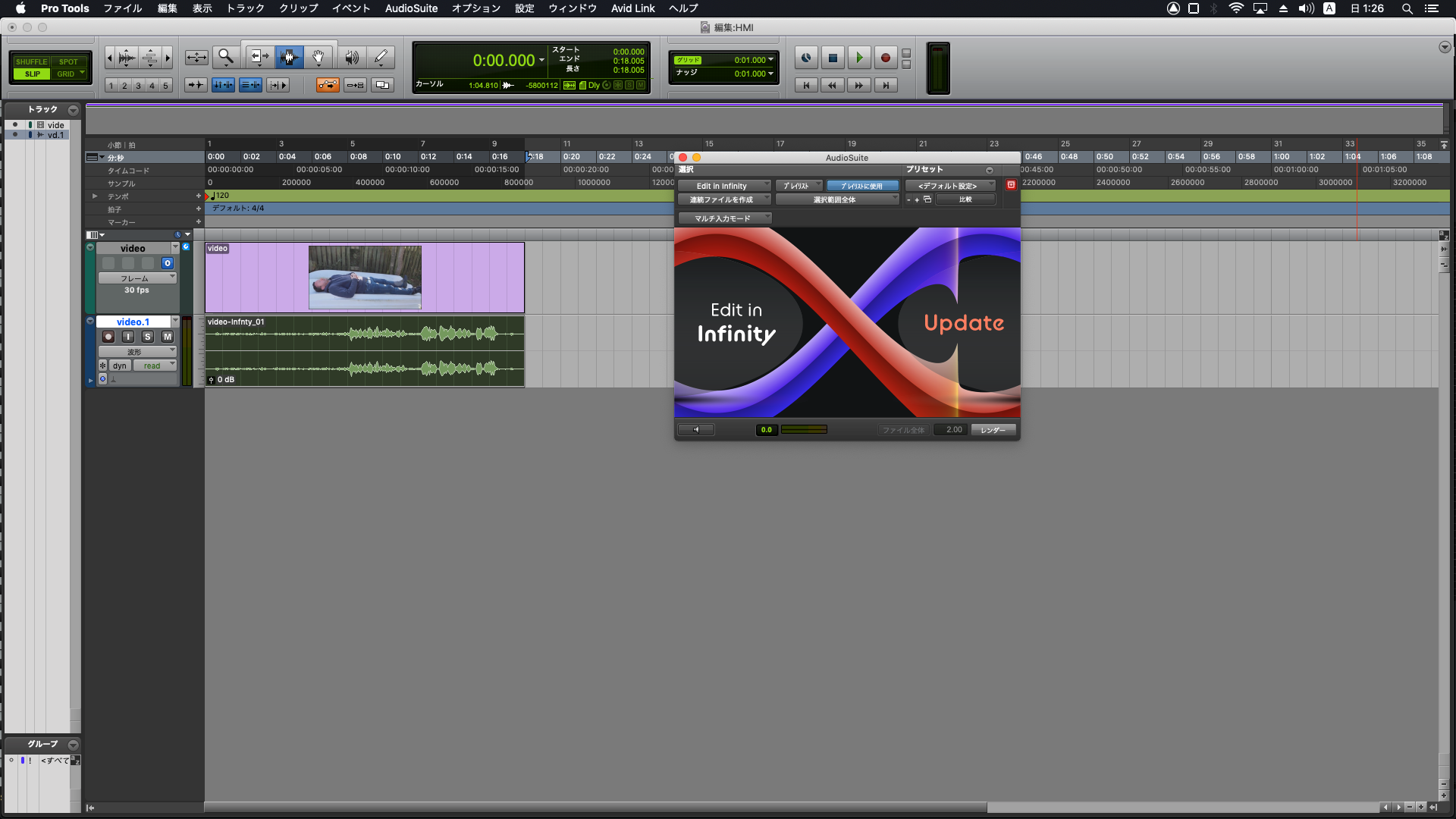
Task: Click Zoom preset 1 button
Action: [x=111, y=86]
